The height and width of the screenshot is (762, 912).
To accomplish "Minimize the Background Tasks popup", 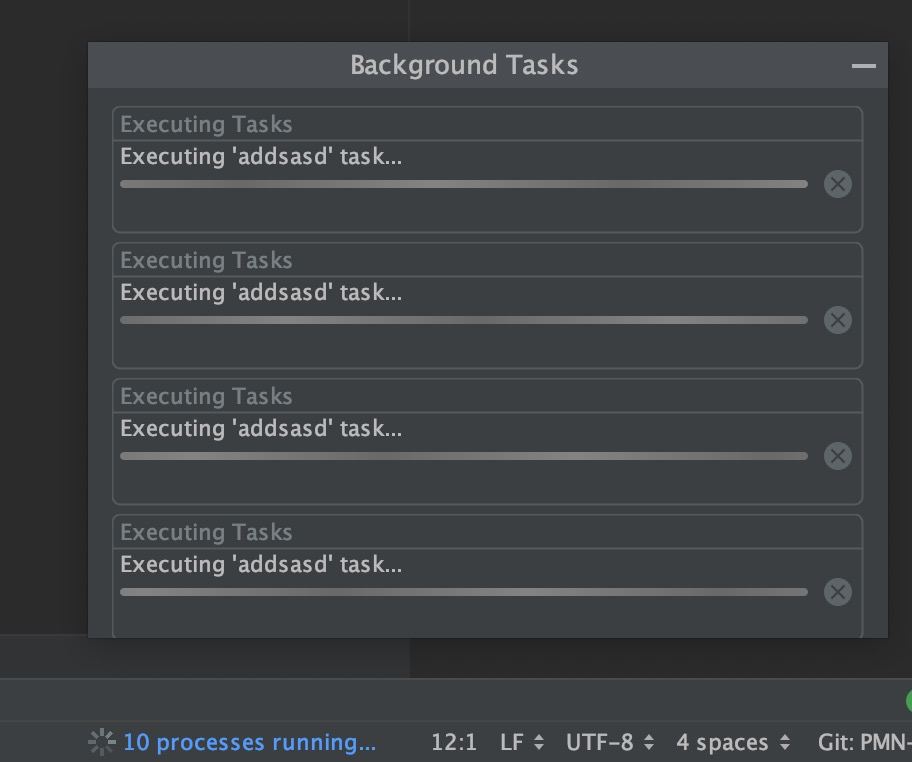I will tap(864, 66).
